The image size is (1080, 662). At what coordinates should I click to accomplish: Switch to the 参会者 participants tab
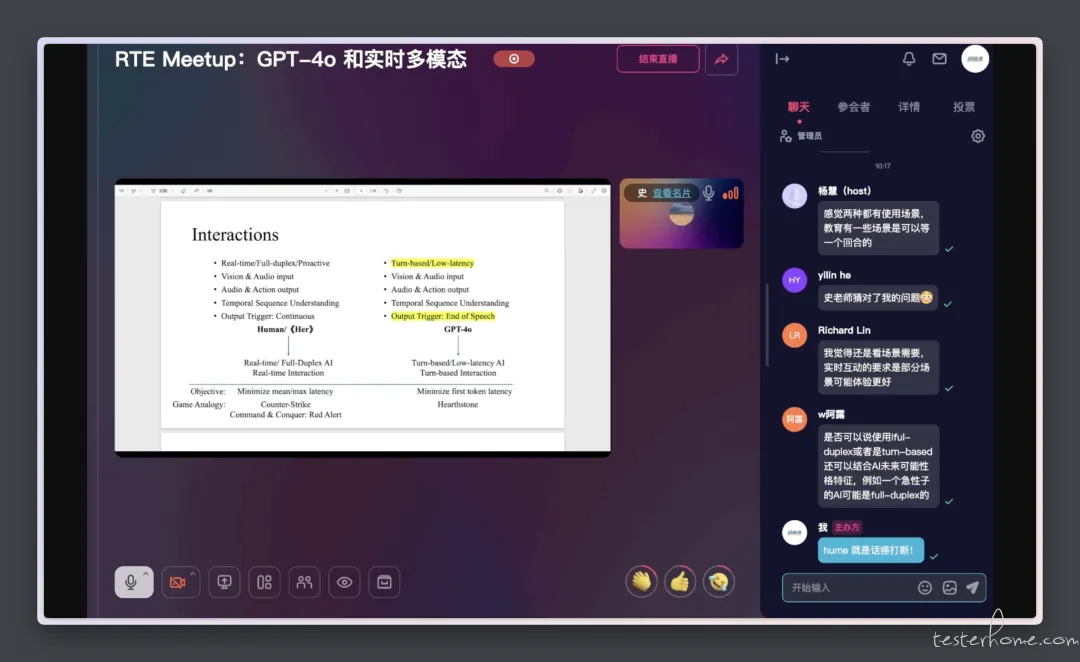(853, 107)
